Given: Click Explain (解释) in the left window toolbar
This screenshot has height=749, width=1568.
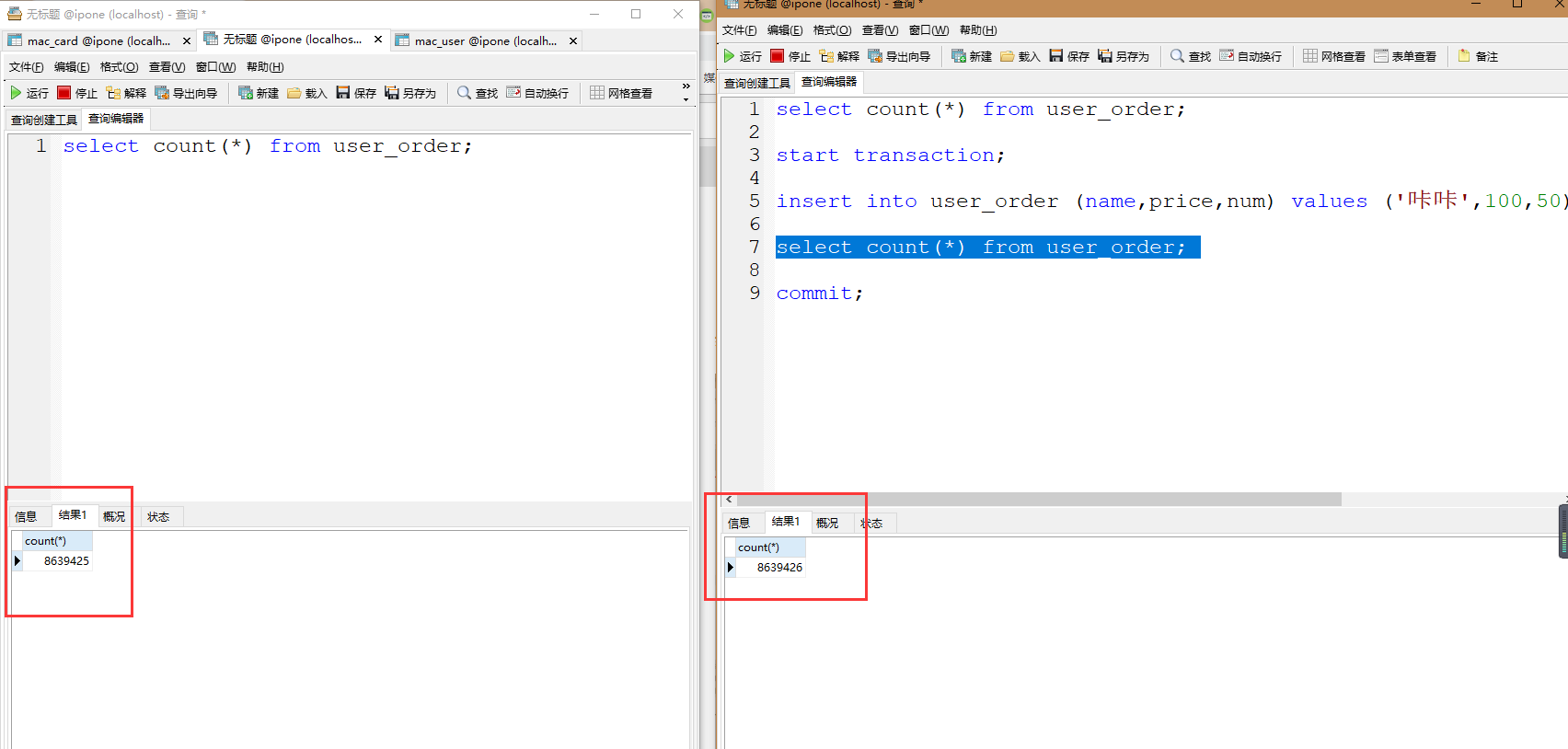Looking at the screenshot, I should click(x=126, y=93).
